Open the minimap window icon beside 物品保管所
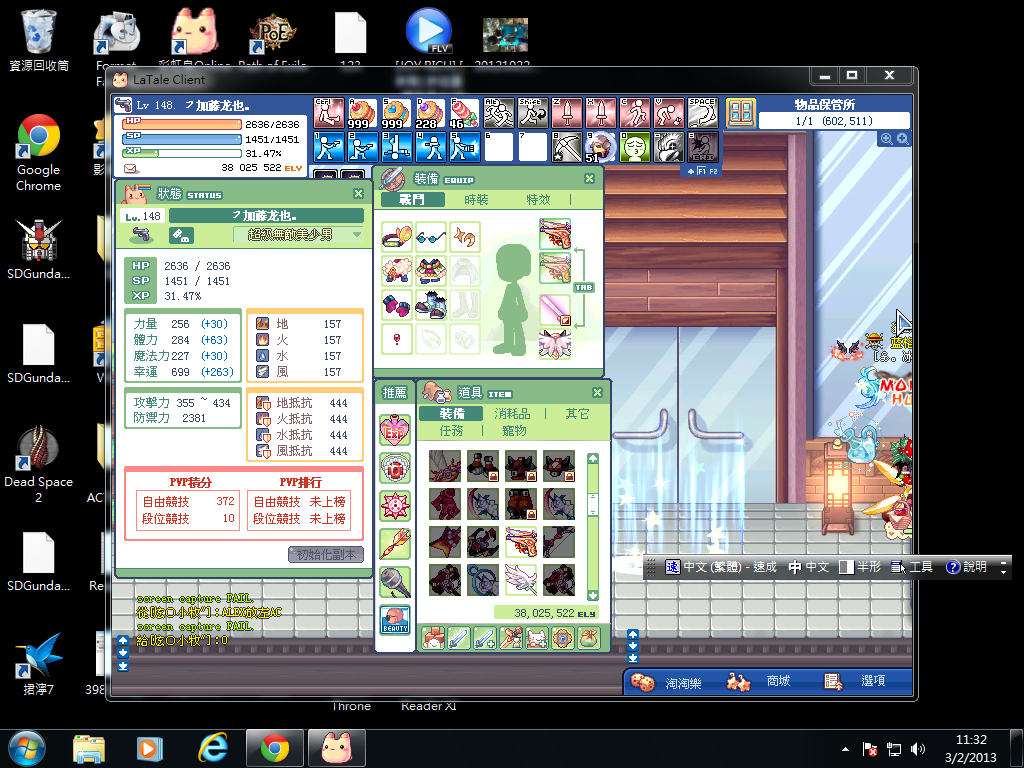The height and width of the screenshot is (768, 1024). coord(740,112)
